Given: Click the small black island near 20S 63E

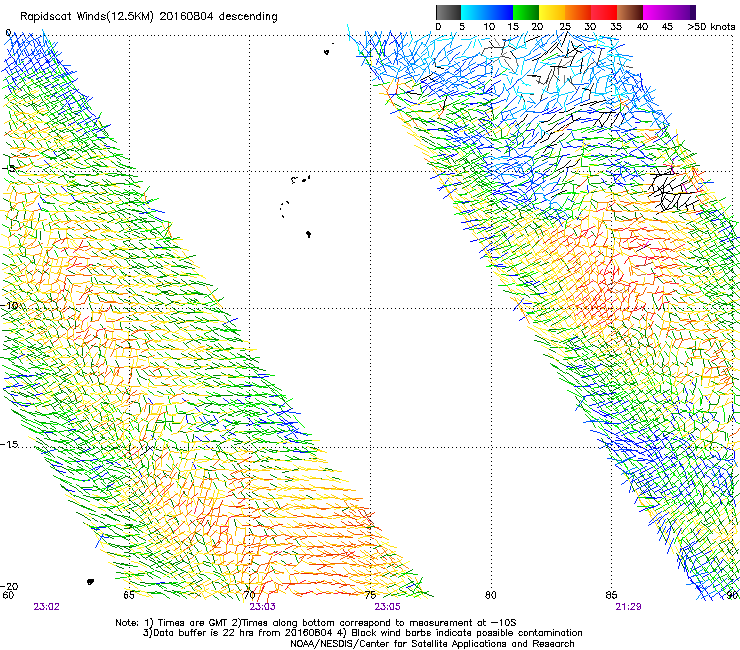Looking at the screenshot, I should 90,582.
